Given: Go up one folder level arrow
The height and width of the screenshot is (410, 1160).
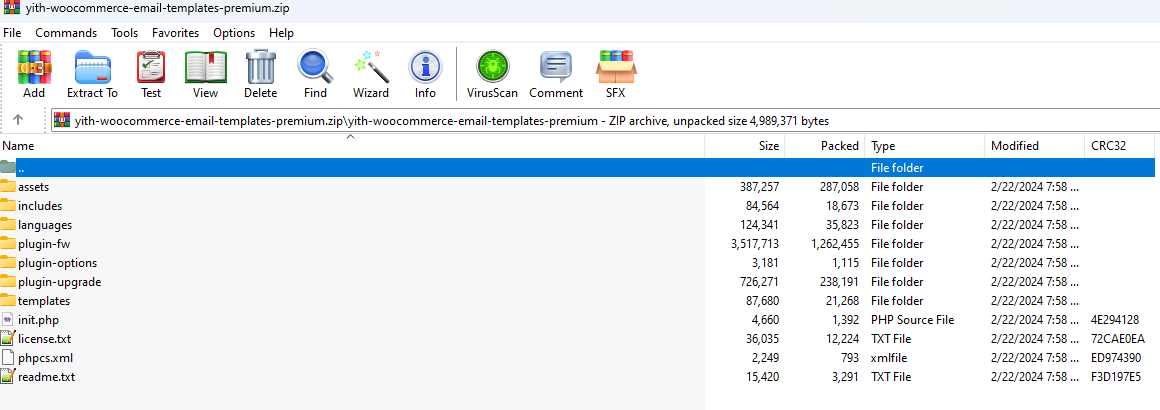Looking at the screenshot, I should [18, 120].
